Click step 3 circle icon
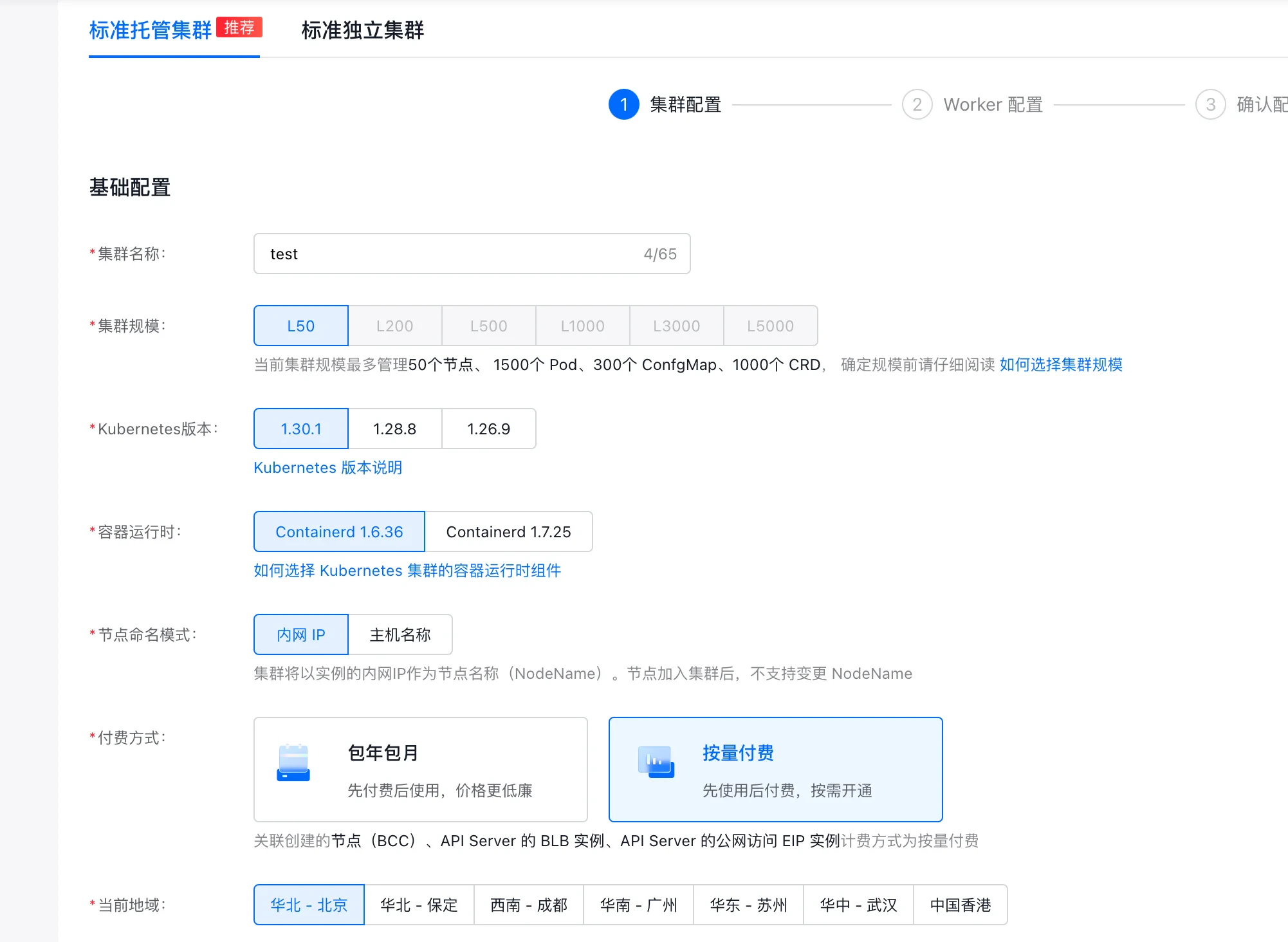Screen dimensions: 1288x942 pos(1210,104)
